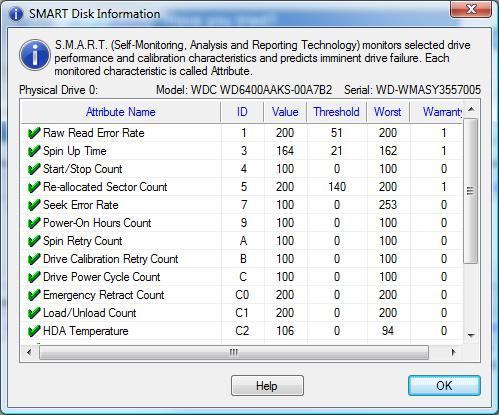Click Worst value 253 for Seek Error Rate

[x=388, y=205]
